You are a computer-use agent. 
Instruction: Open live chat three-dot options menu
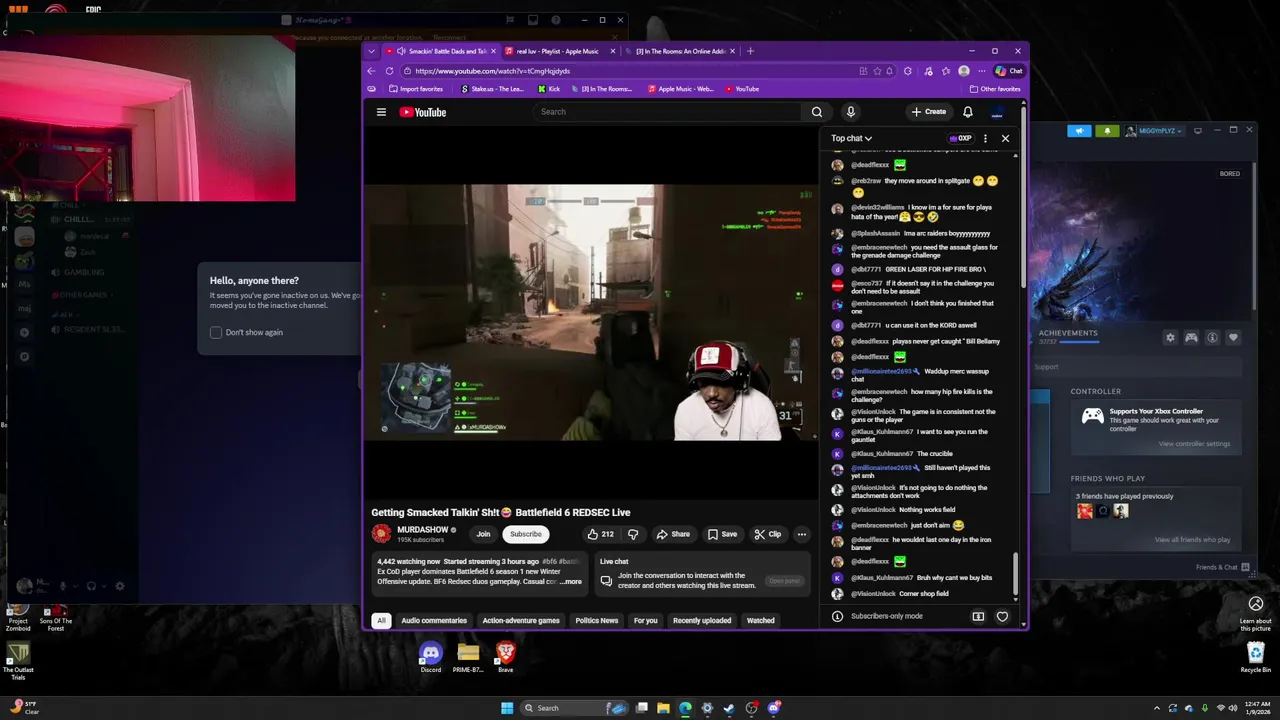(985, 138)
